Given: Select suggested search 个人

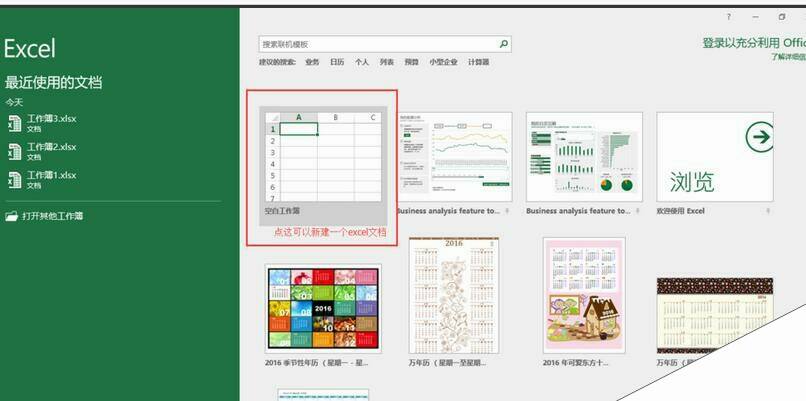Looking at the screenshot, I should 361,62.
